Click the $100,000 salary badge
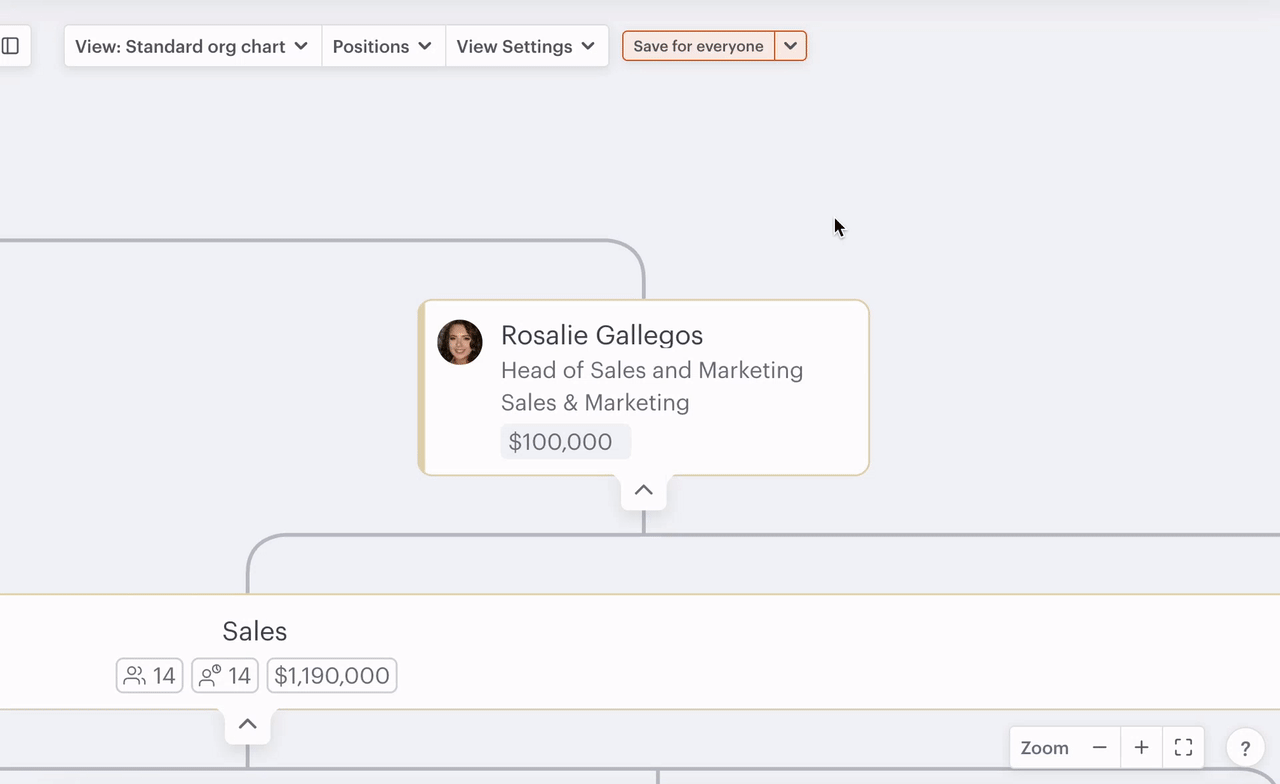 (565, 441)
